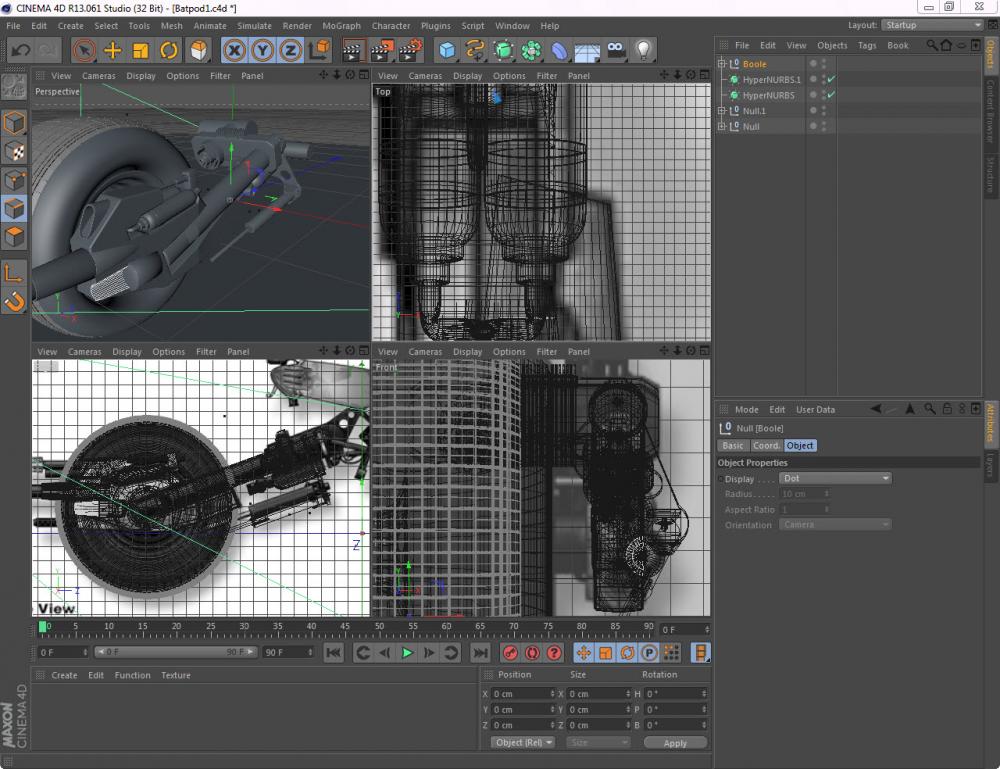
Task: Open the Display dropdown set to Dot
Action: tap(835, 479)
